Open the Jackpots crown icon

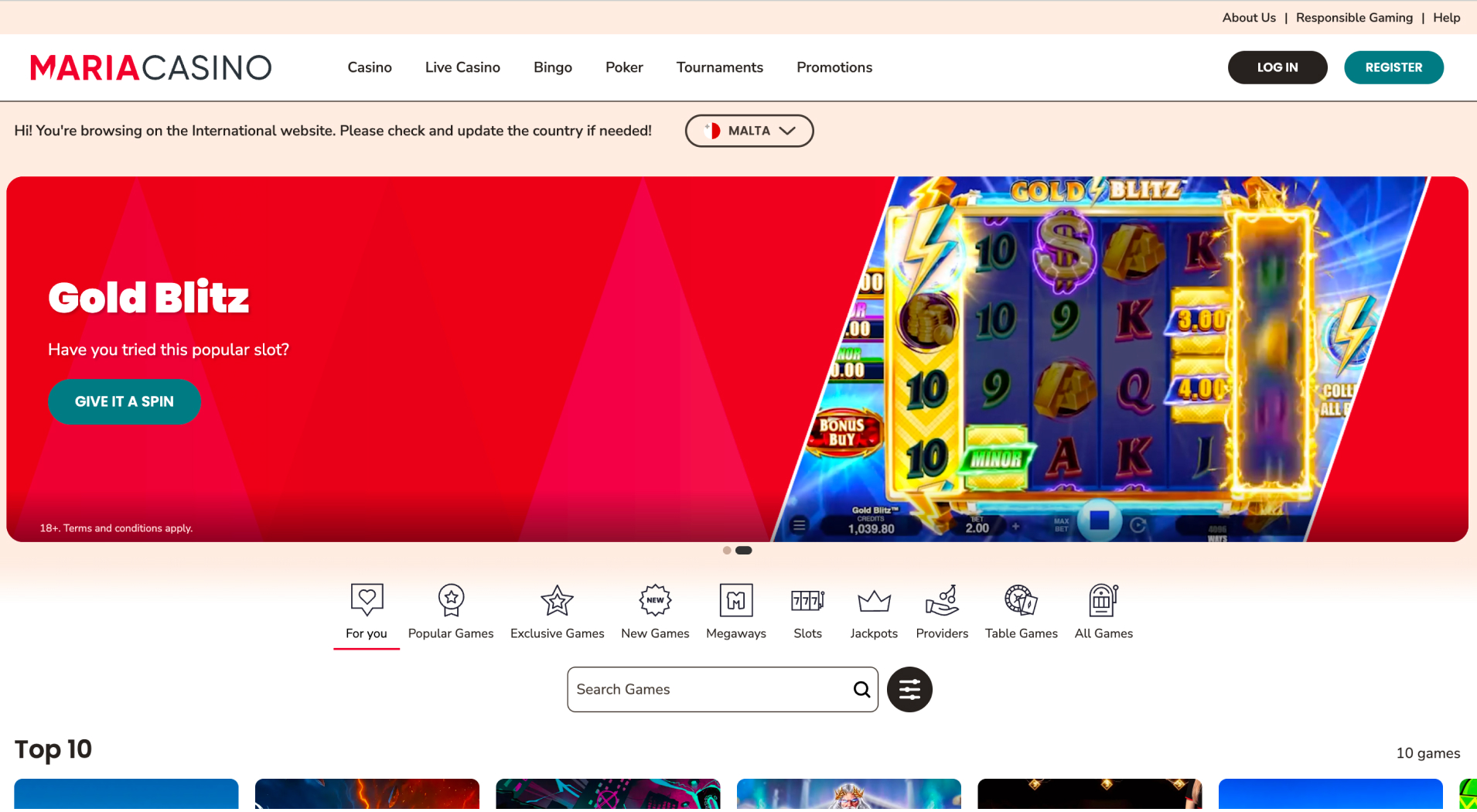pyautogui.click(x=874, y=600)
